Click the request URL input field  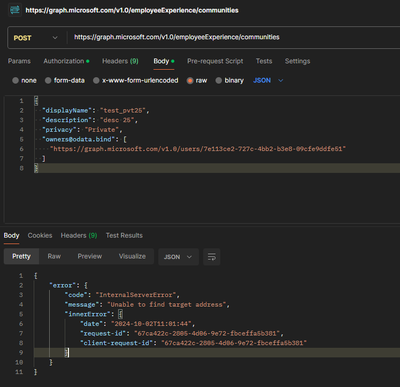[x=233, y=37]
